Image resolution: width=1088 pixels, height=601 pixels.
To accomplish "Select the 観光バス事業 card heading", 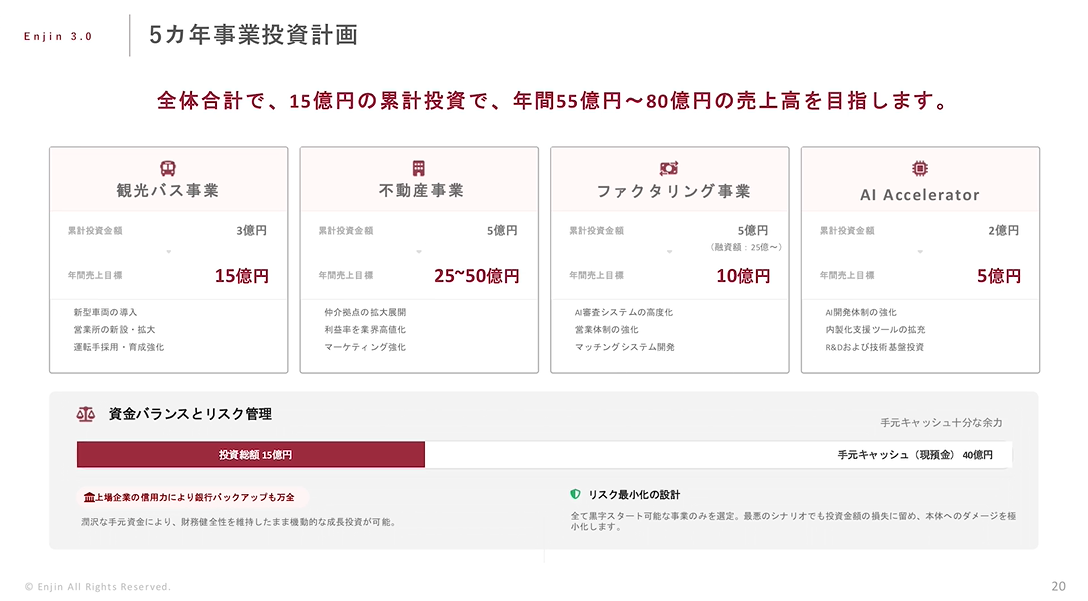I will click(x=168, y=191).
